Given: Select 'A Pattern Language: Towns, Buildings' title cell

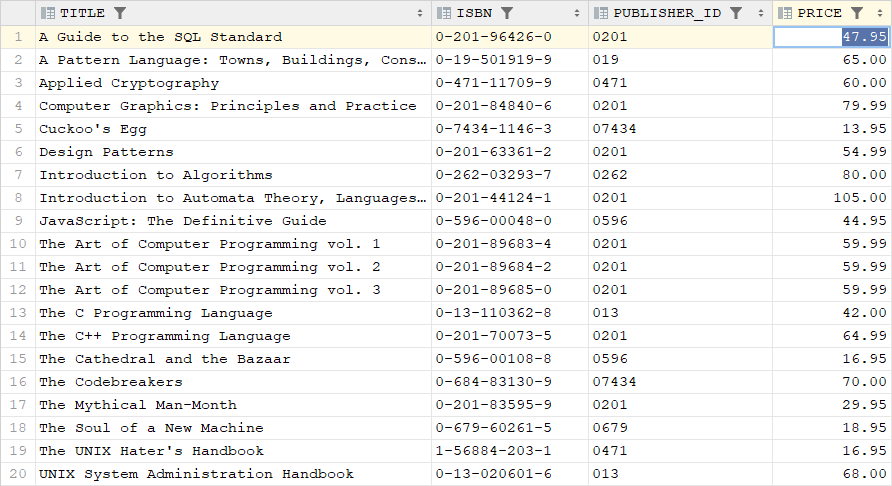Looking at the screenshot, I should pyautogui.click(x=233, y=60).
